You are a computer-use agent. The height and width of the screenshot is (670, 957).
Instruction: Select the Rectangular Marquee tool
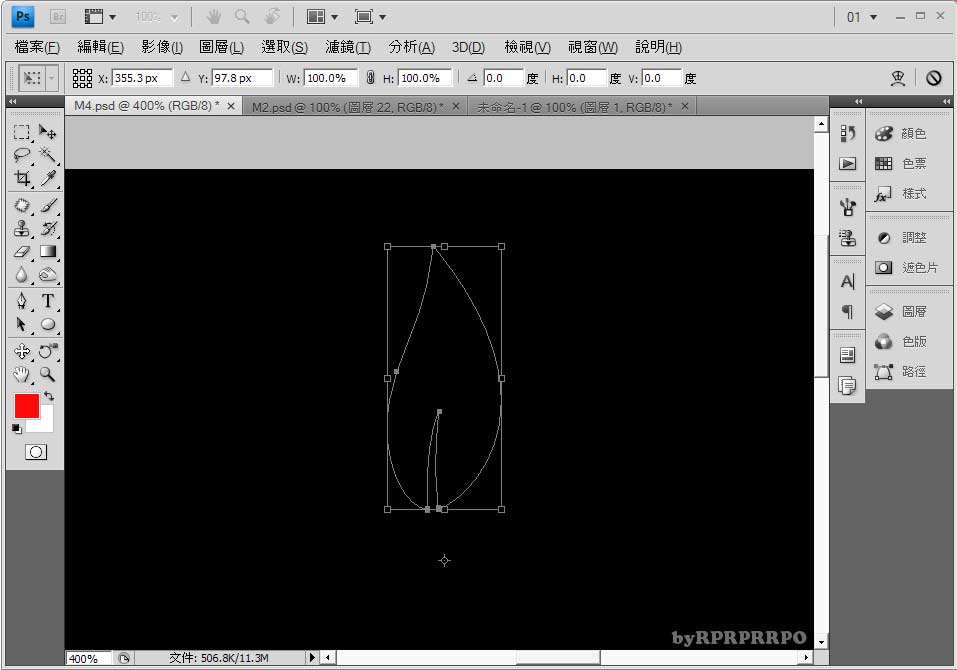point(22,132)
